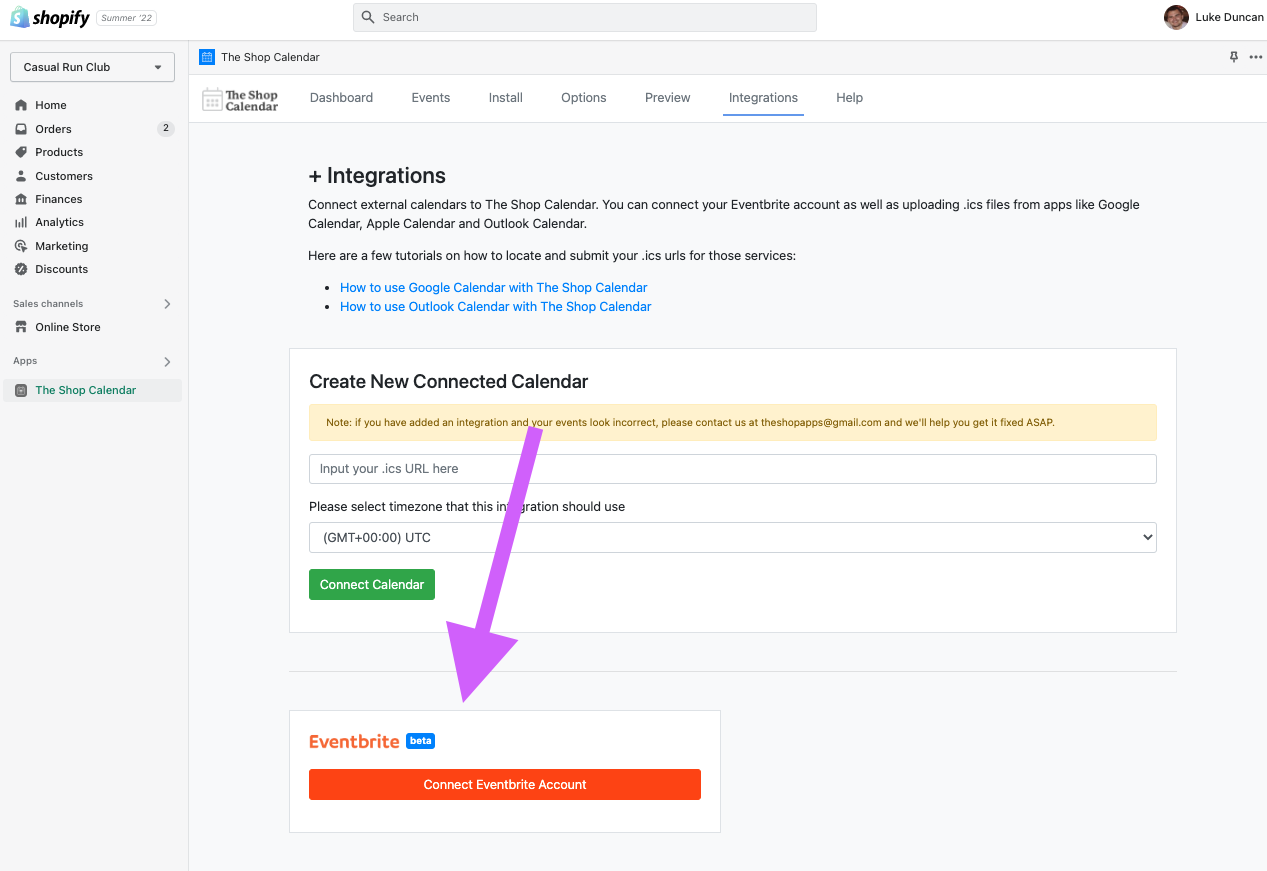
Task: Open Finances in the sidebar
Action: [59, 199]
